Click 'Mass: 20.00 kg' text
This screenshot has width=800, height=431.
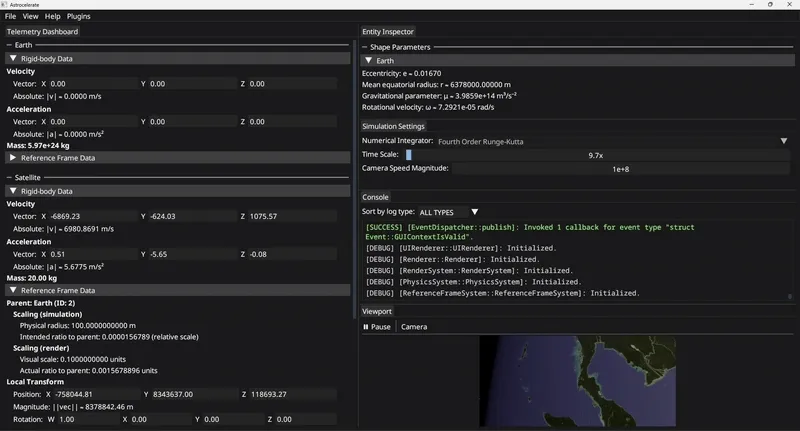click(x=32, y=278)
